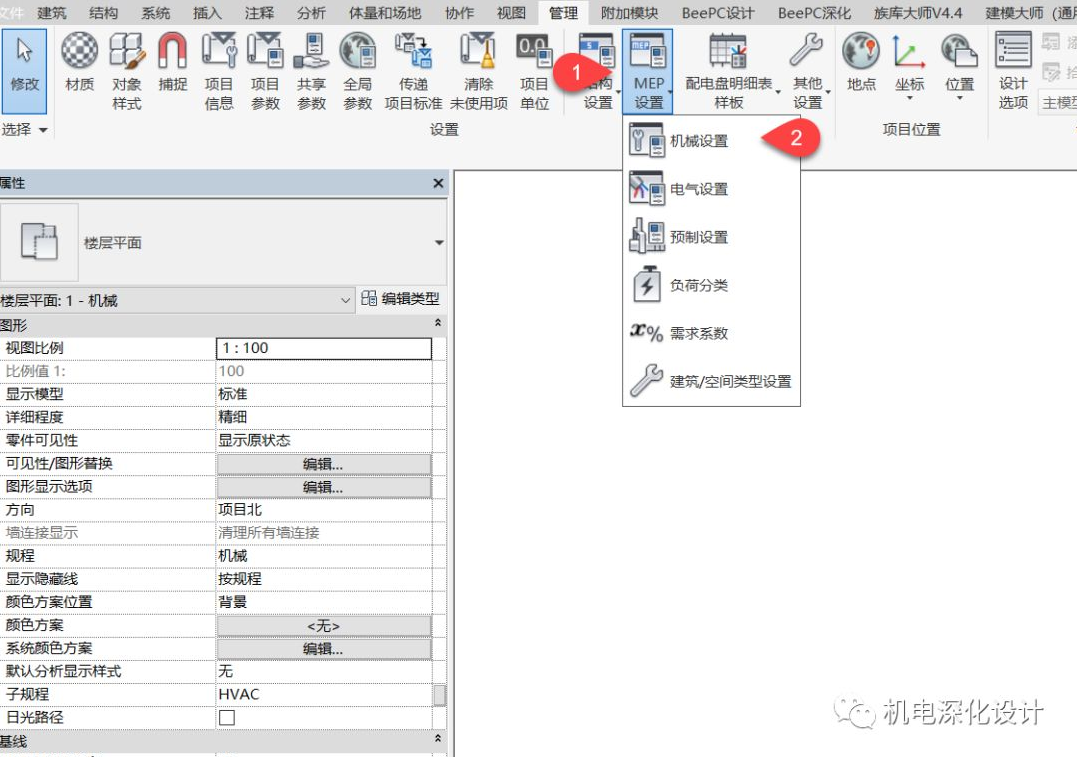
Task: Open the 坐标 (Coordinates) dropdown
Action: 909,67
